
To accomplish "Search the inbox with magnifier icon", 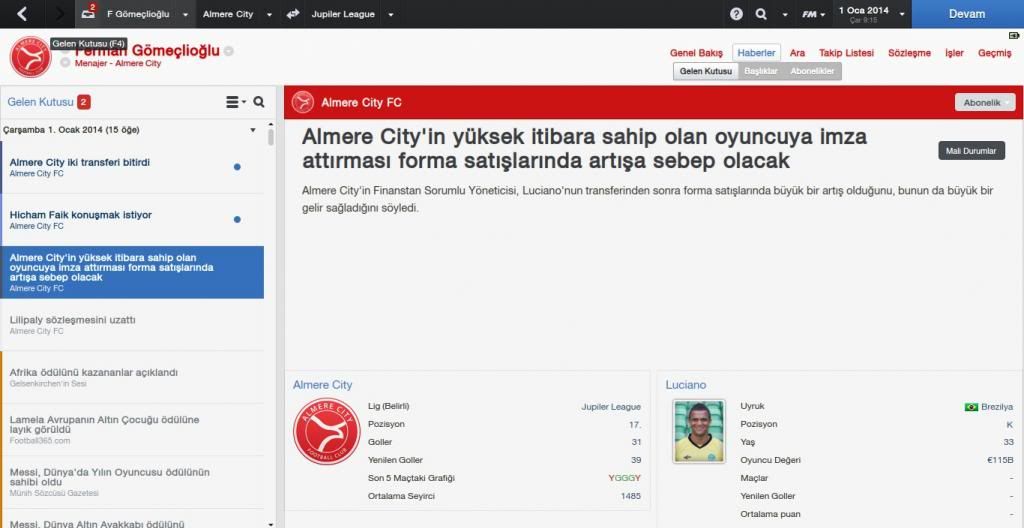I will click(x=259, y=102).
